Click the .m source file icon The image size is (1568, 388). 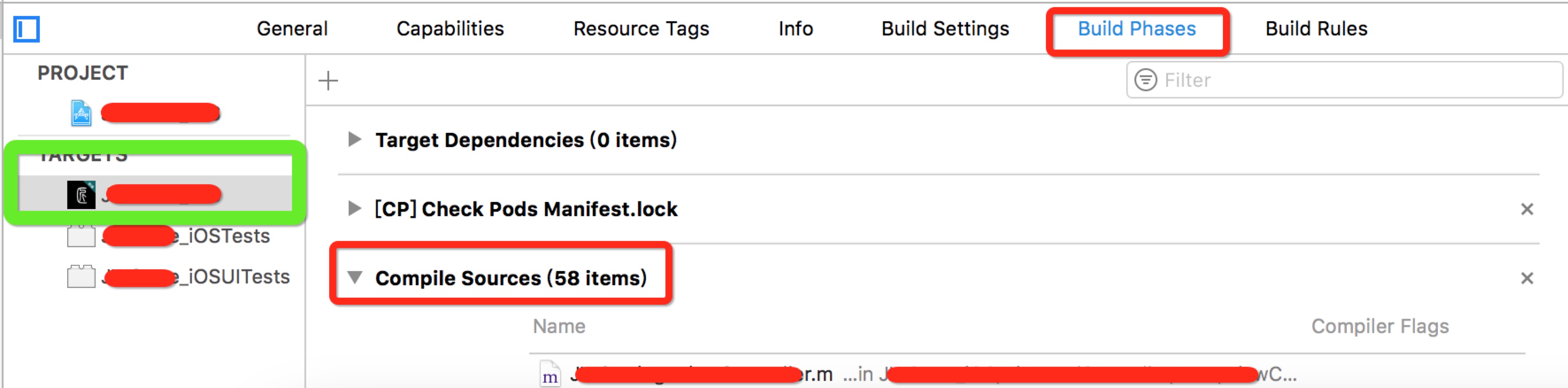click(550, 374)
